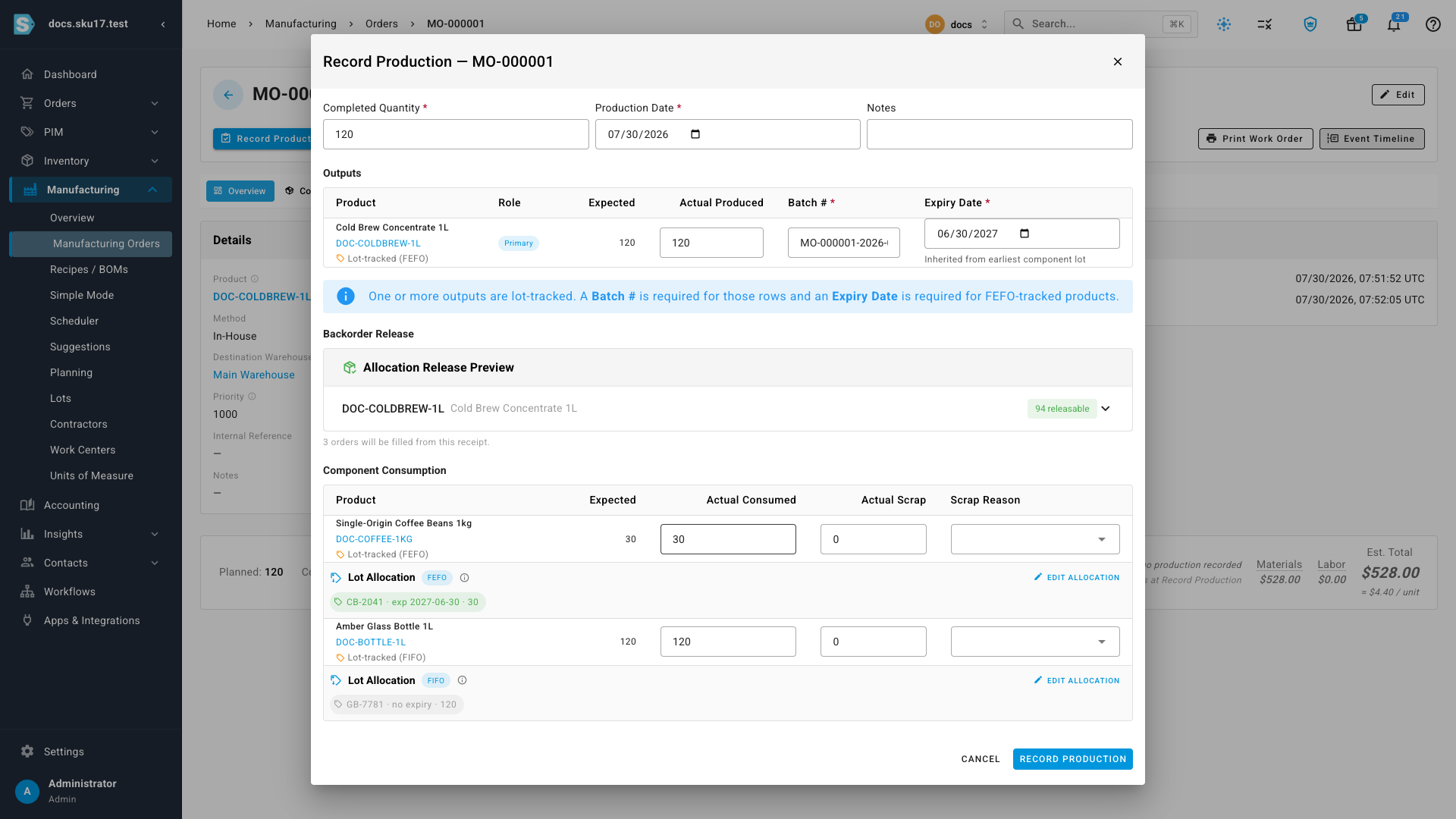This screenshot has width=1456, height=819.
Task: Open Apps & Integrations in sidebar
Action: coord(91,620)
